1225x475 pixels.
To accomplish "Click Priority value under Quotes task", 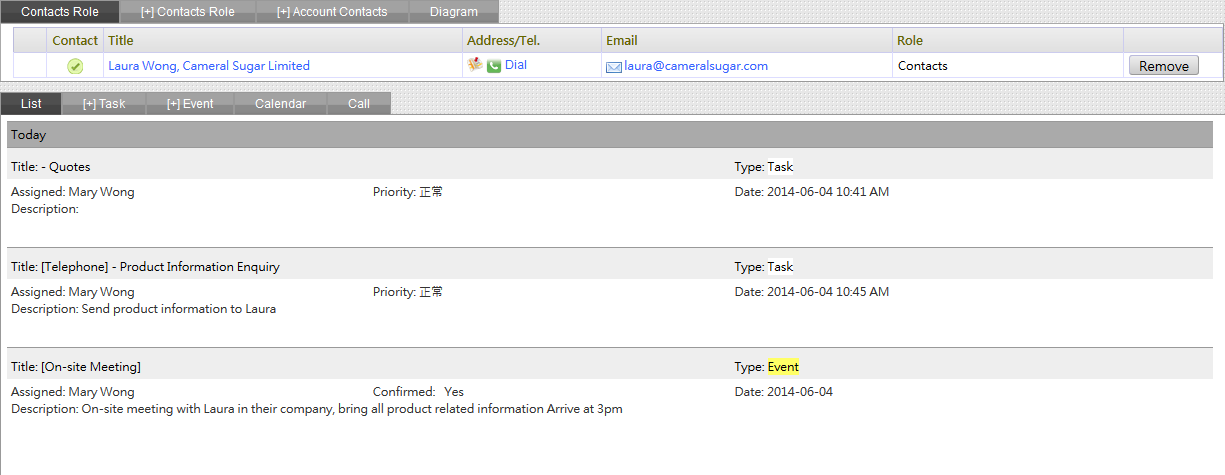I will pos(431,192).
